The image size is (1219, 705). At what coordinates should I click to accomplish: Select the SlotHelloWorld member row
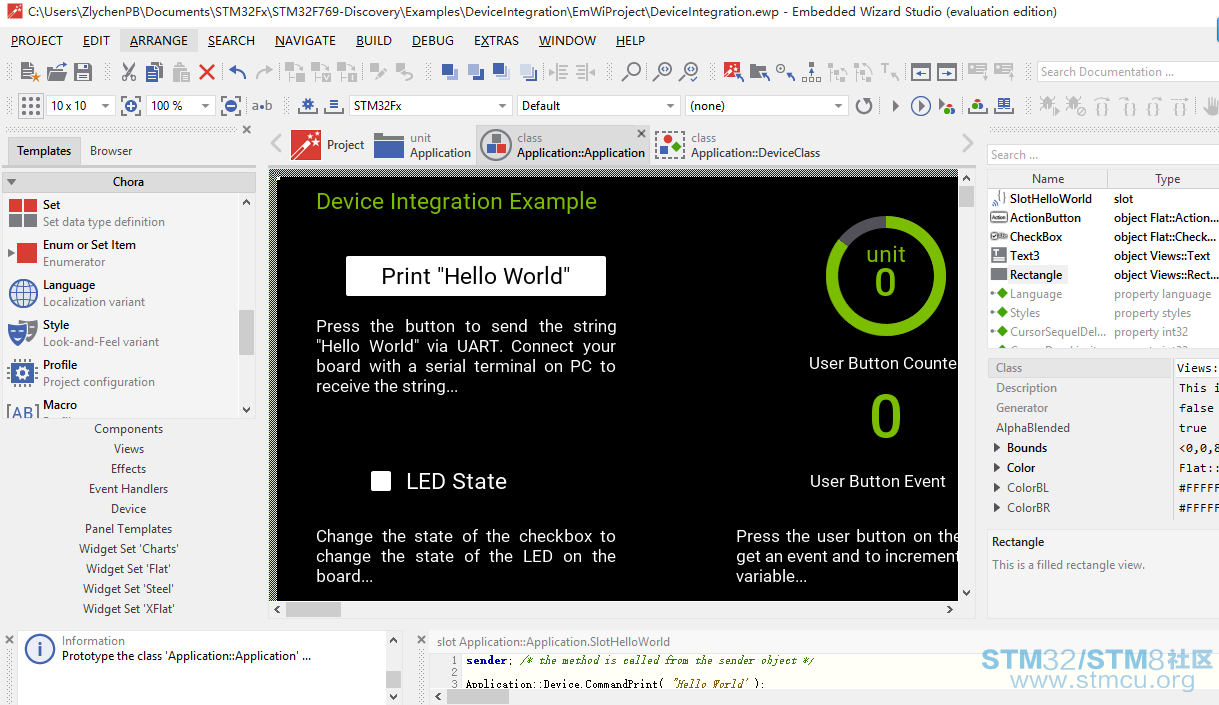pyautogui.click(x=1103, y=199)
